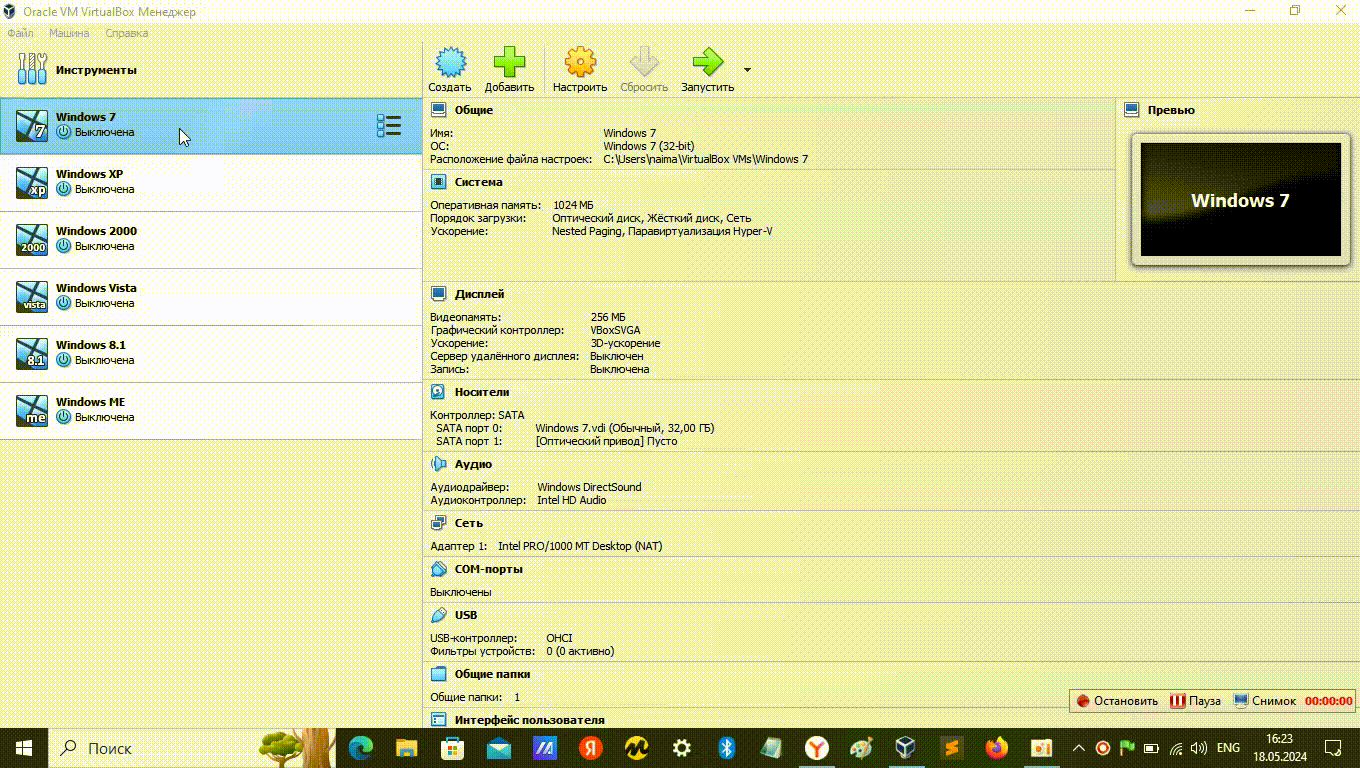Click the Windows 7.vdi disk entry
Viewport: 1360px width, 768px height.
[625, 428]
